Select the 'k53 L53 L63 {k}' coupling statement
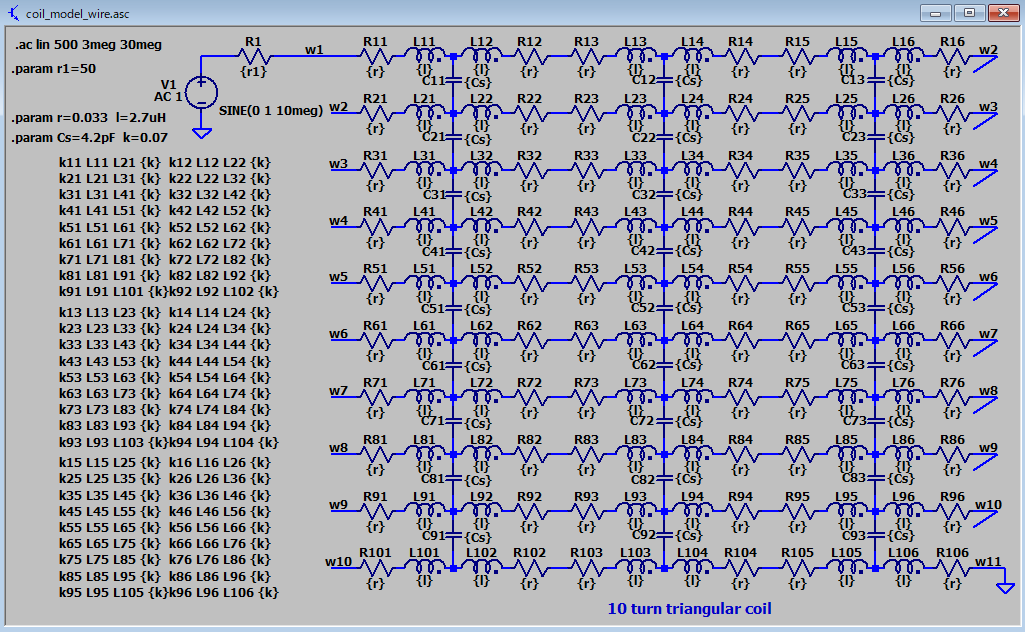 pos(110,378)
